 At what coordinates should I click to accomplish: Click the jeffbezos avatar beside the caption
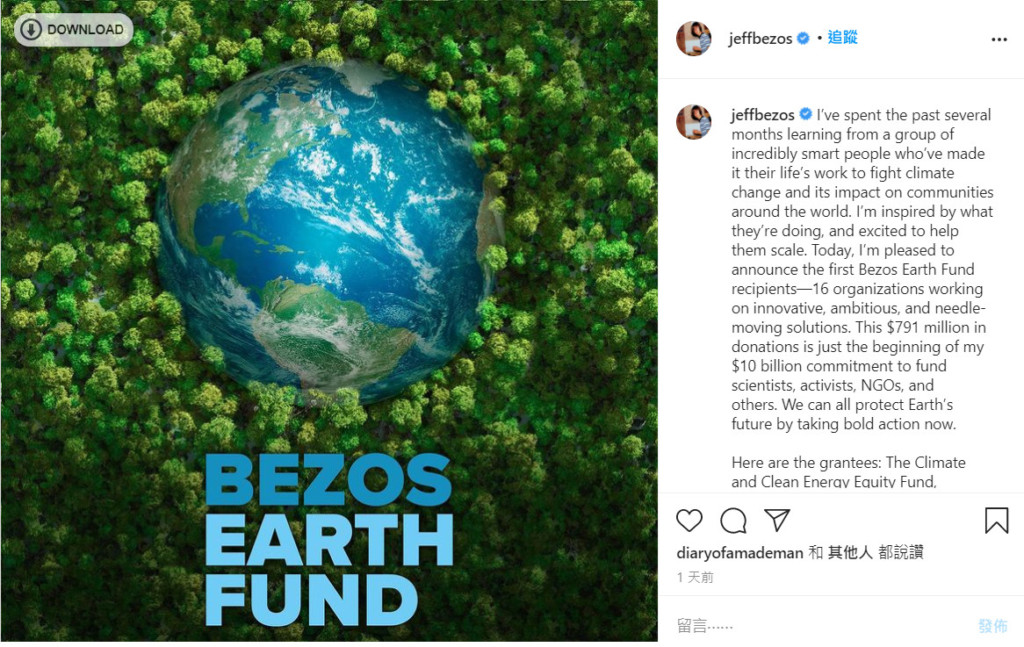pos(694,122)
